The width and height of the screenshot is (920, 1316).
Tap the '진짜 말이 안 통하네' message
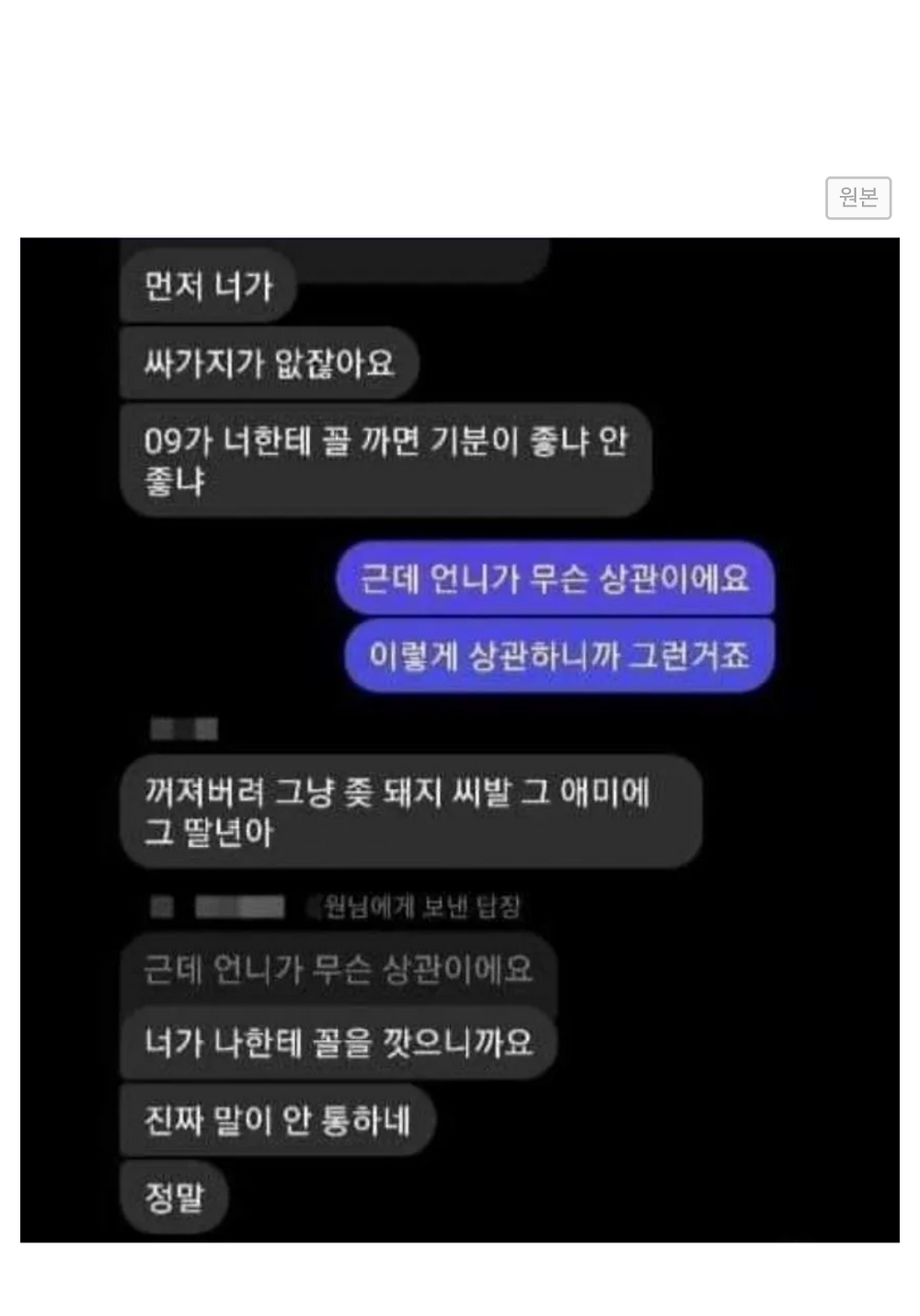pyautogui.click(x=277, y=1120)
